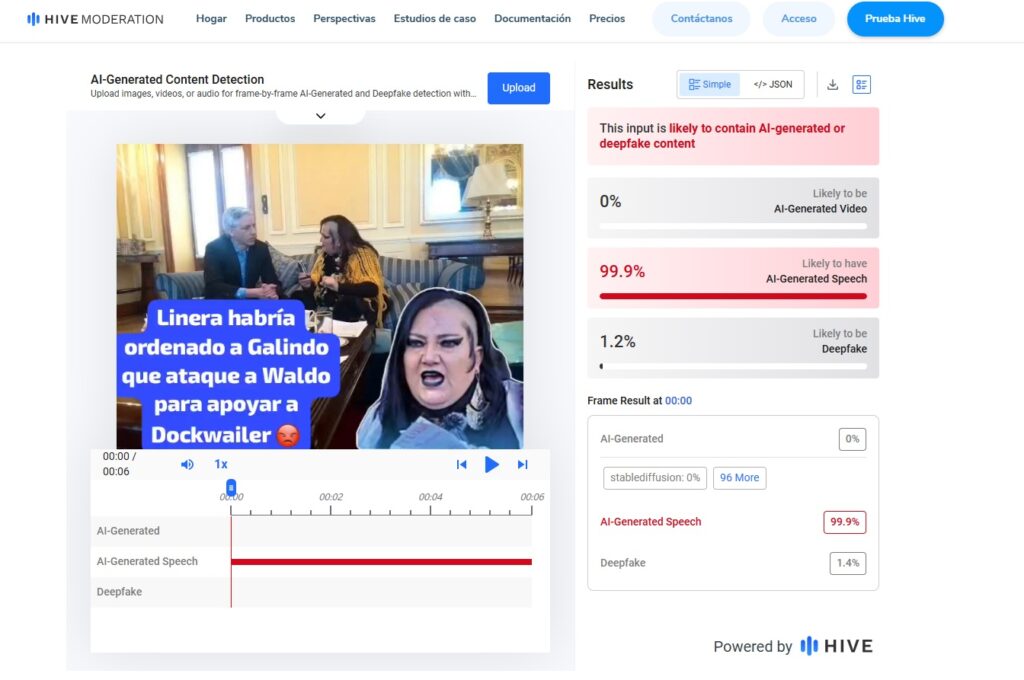Screen dimensions: 1024x680
Task: Skip to the previous frame
Action: [462, 464]
